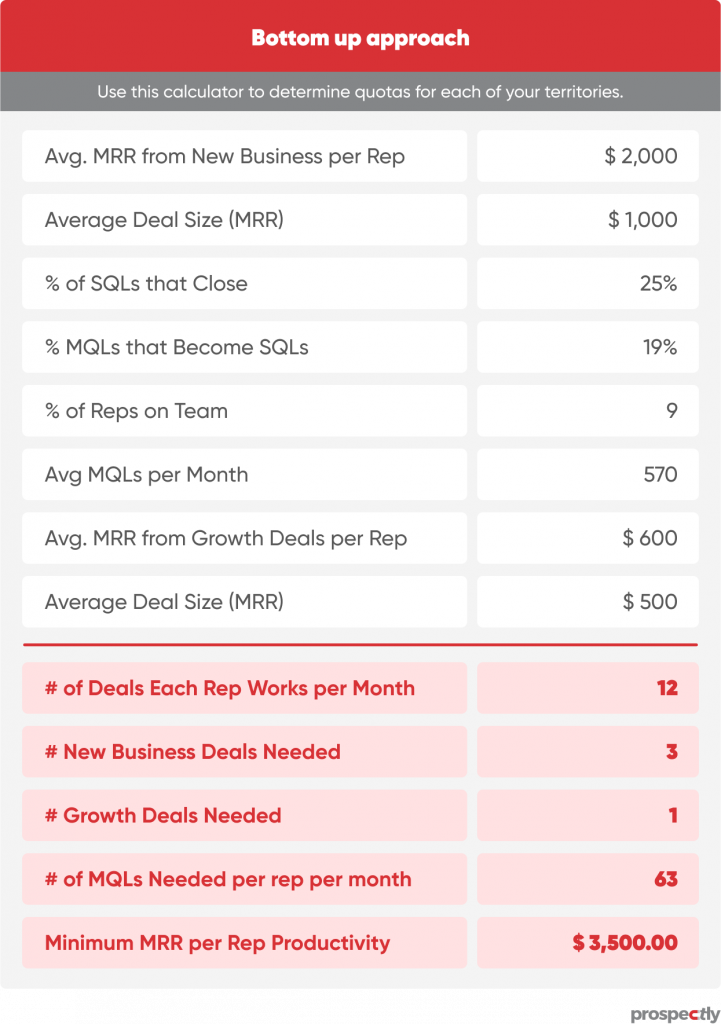Click the "Avg. MRR from New Business per Rep" label
The image size is (721, 1024).
(x=225, y=156)
